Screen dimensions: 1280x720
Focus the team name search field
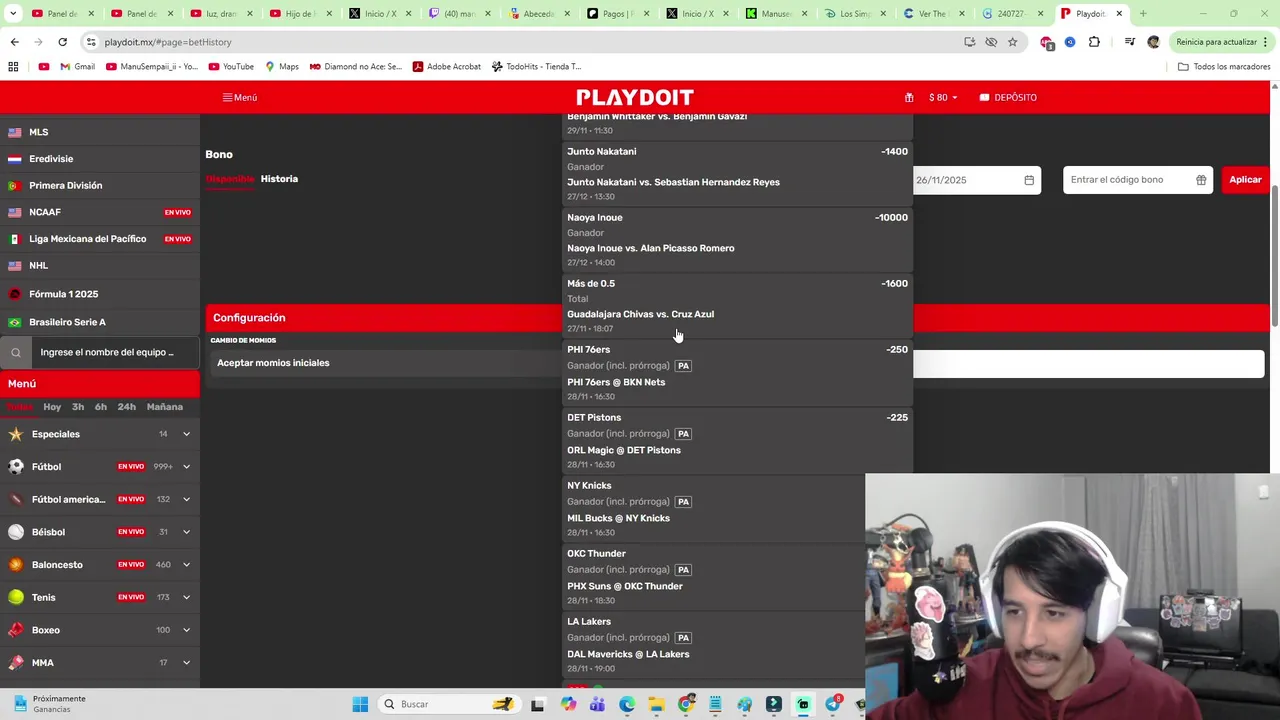(115, 353)
